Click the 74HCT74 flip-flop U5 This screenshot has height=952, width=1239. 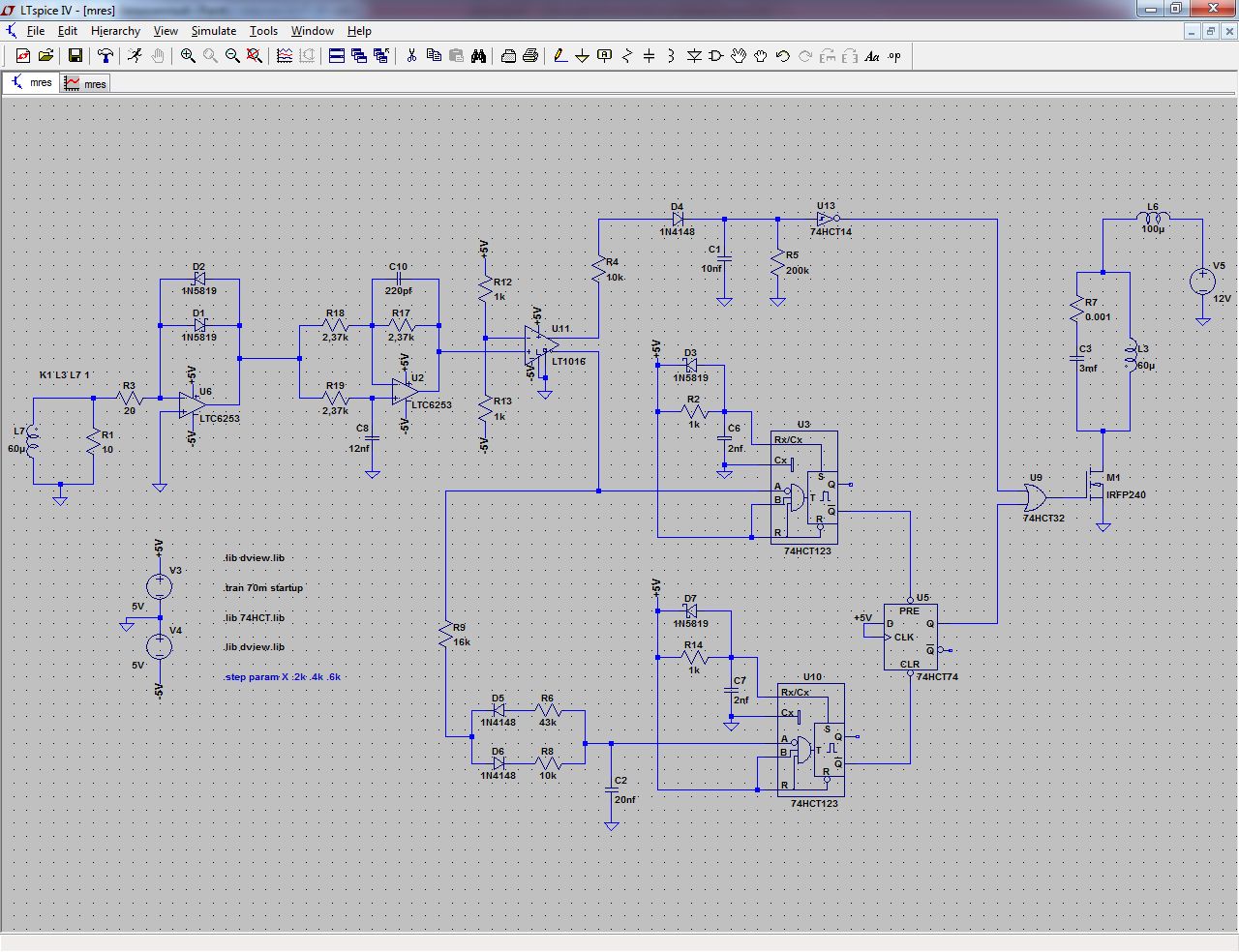pos(910,637)
